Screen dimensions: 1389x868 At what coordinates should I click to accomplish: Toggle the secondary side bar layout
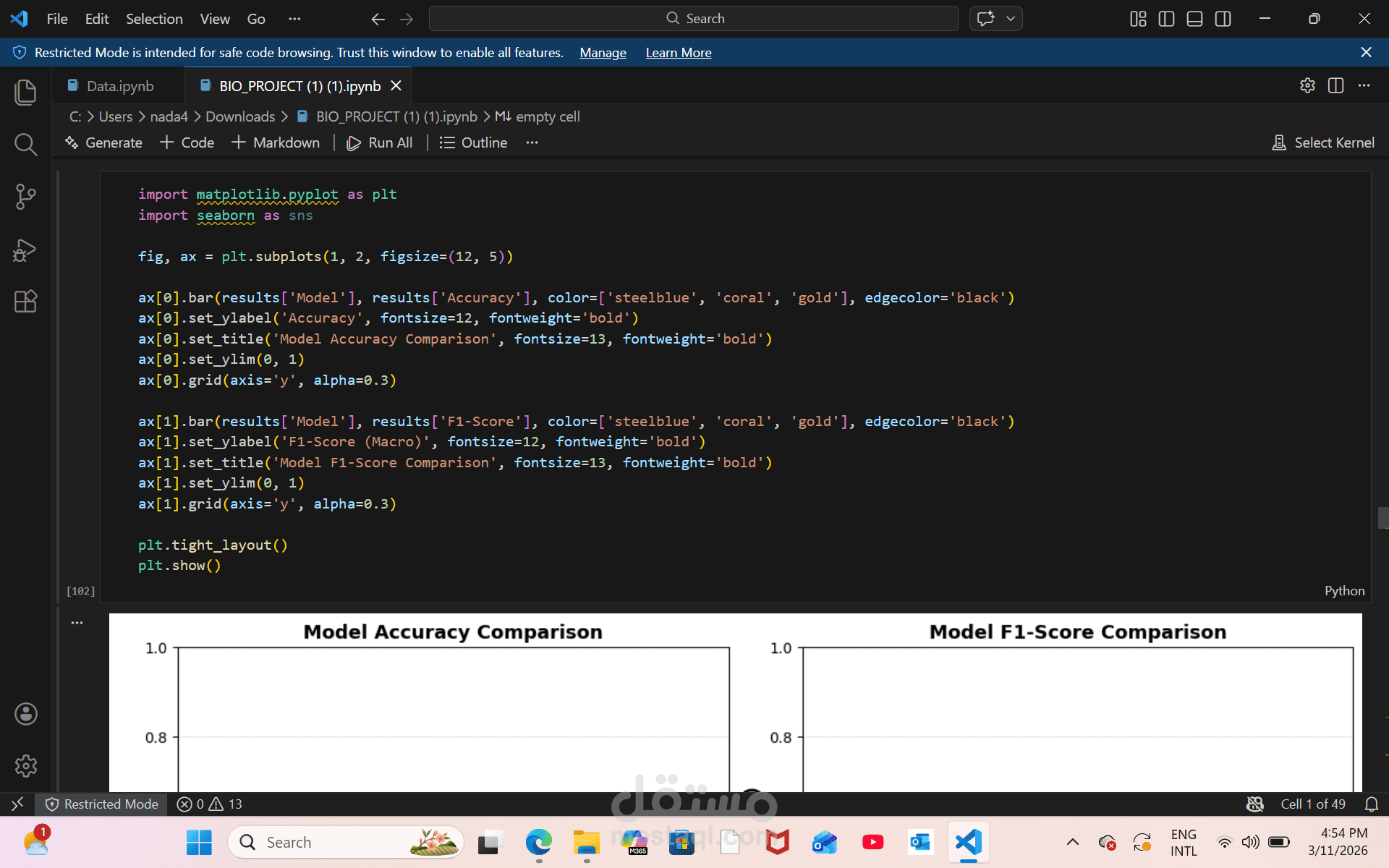(1223, 19)
